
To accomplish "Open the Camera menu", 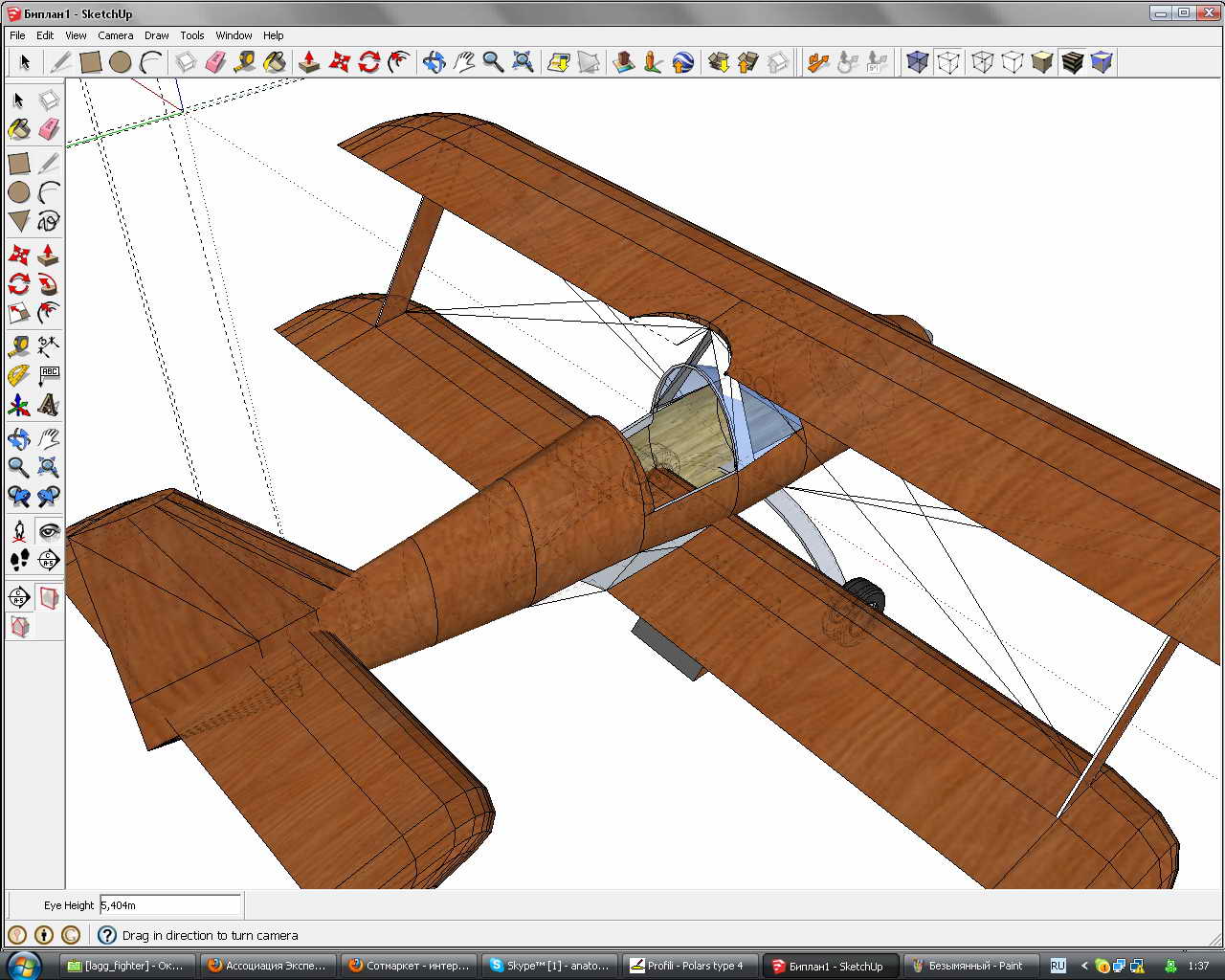I will pyautogui.click(x=115, y=35).
